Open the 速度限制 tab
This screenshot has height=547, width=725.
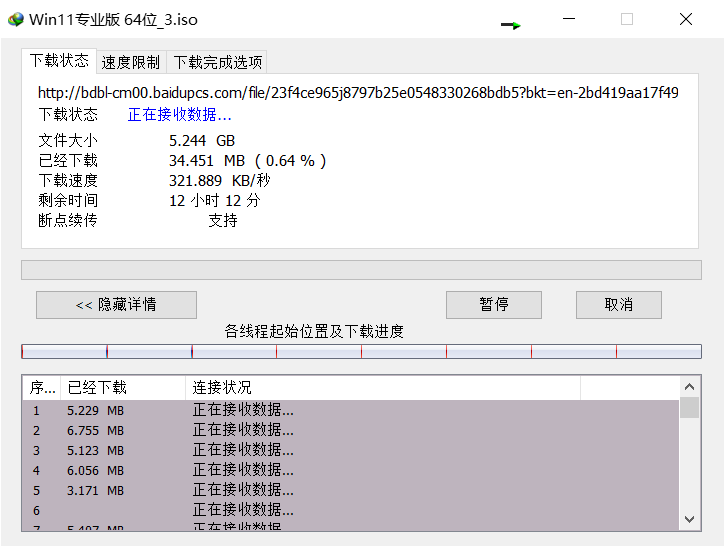(x=130, y=62)
